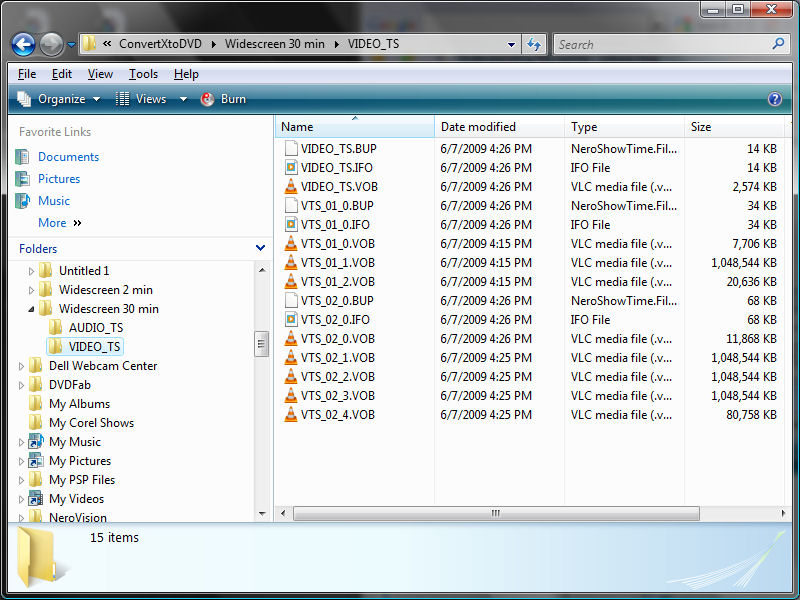This screenshot has width=800, height=600.
Task: Sort files by Date modified column header
Action: click(x=499, y=127)
